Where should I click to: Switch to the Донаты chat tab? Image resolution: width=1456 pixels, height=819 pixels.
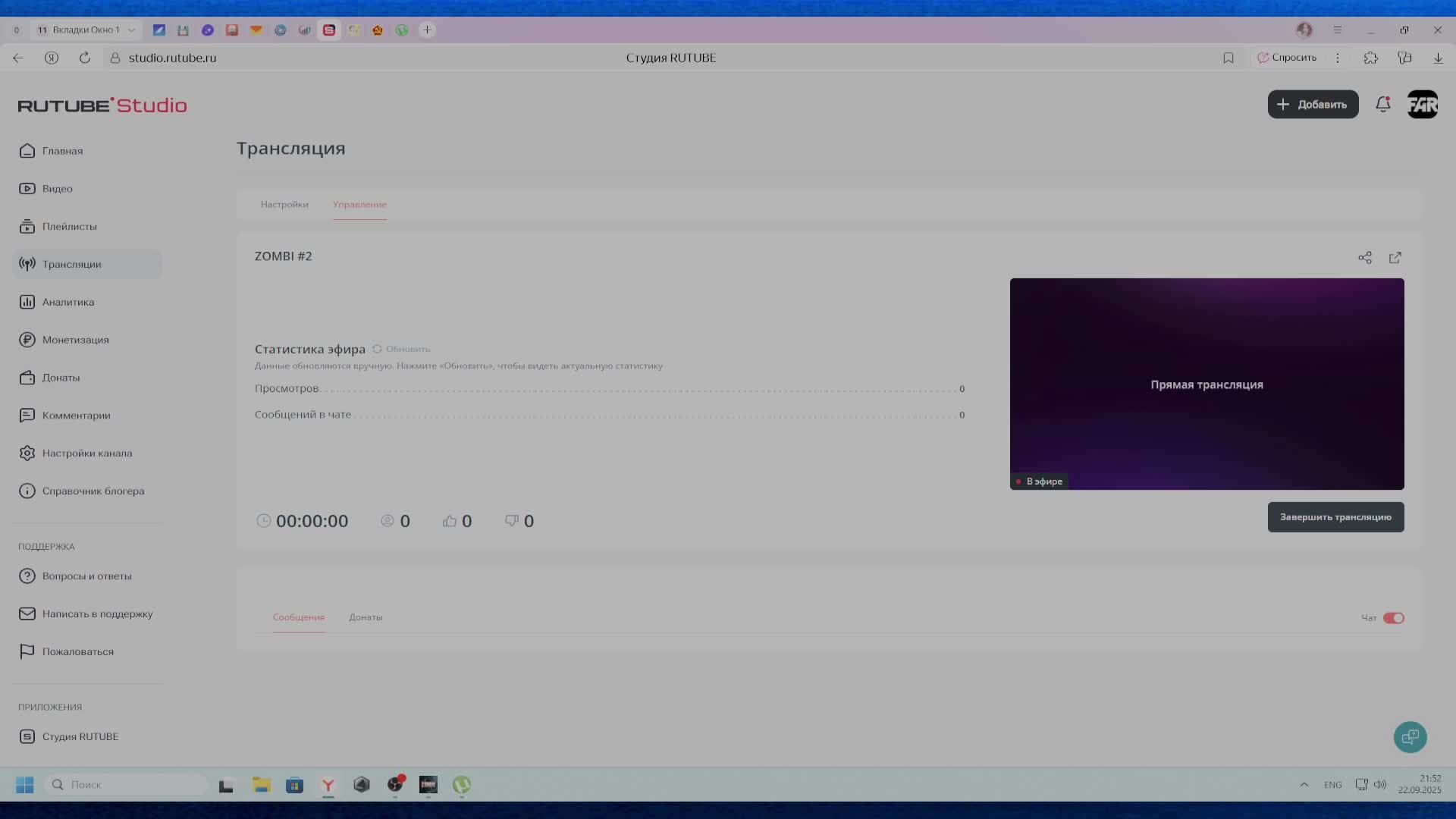[366, 617]
